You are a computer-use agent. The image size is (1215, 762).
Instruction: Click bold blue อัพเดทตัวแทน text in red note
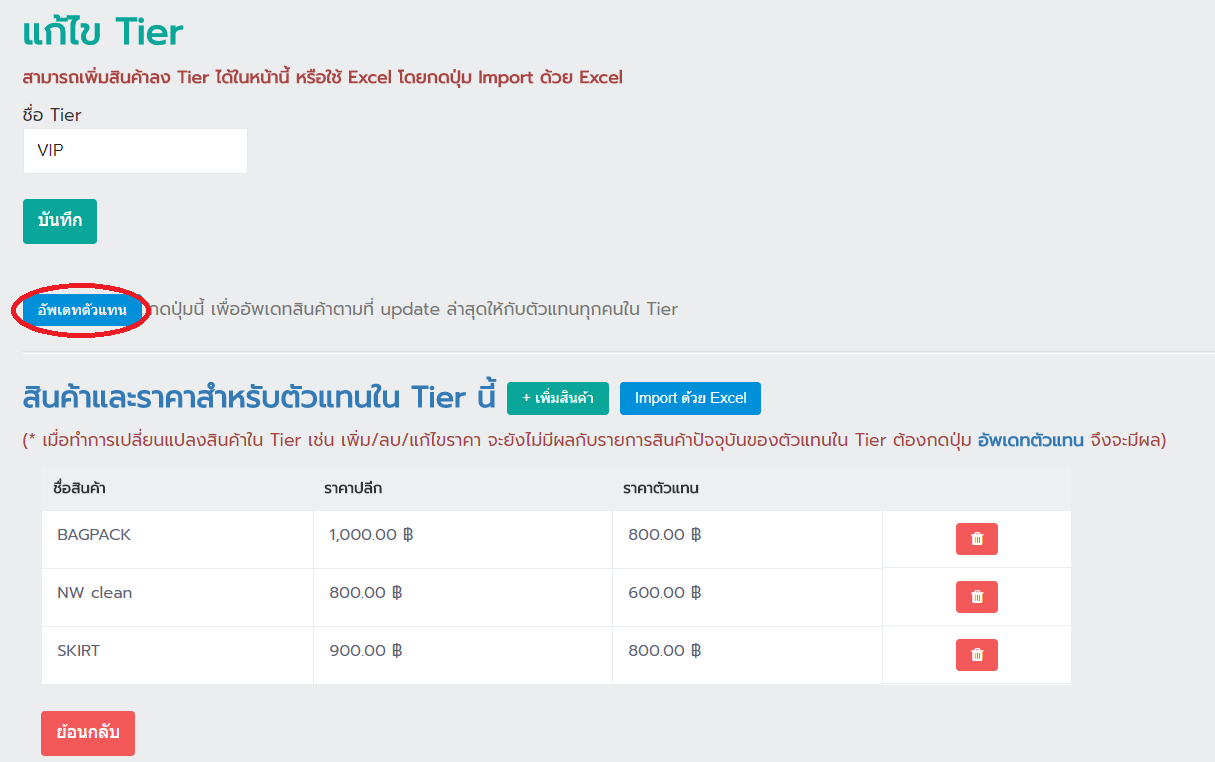(1030, 440)
